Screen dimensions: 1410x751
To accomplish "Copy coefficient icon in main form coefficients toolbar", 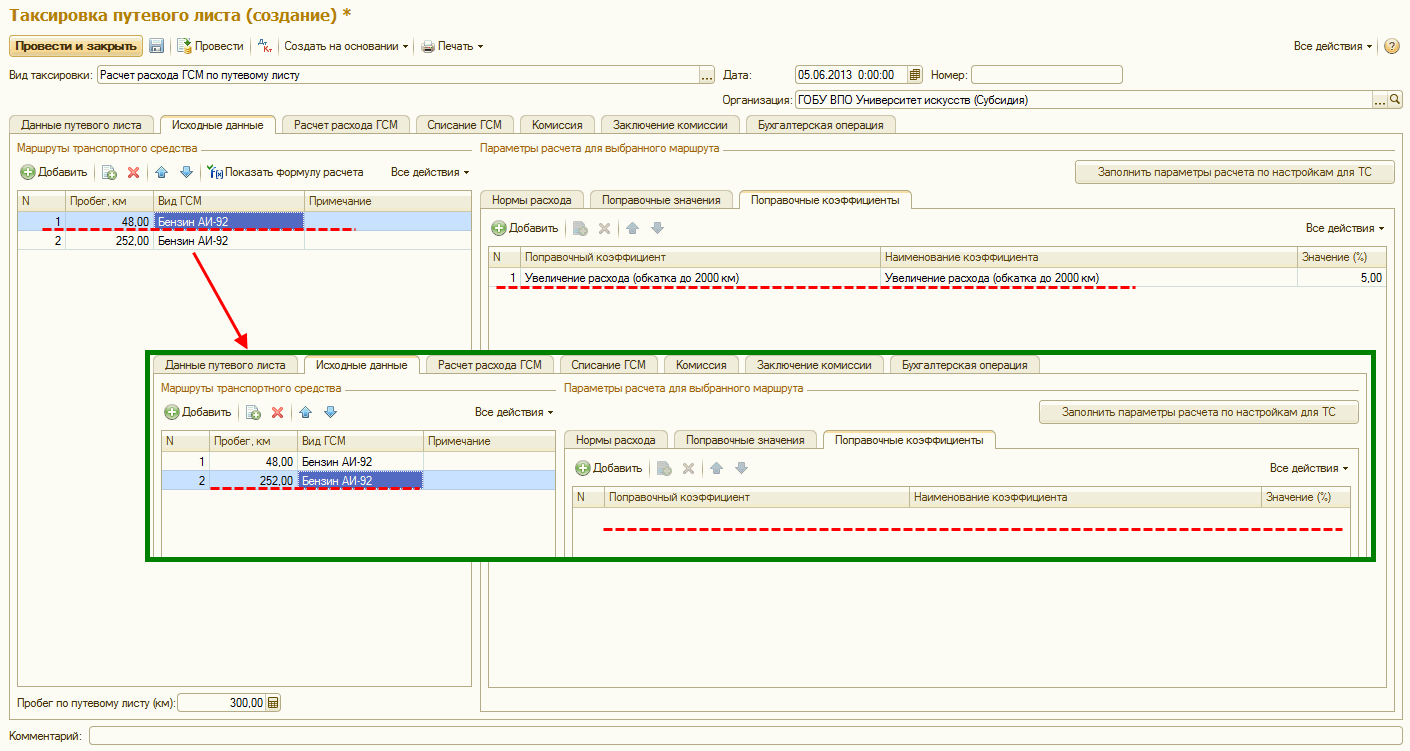I will click(x=580, y=228).
